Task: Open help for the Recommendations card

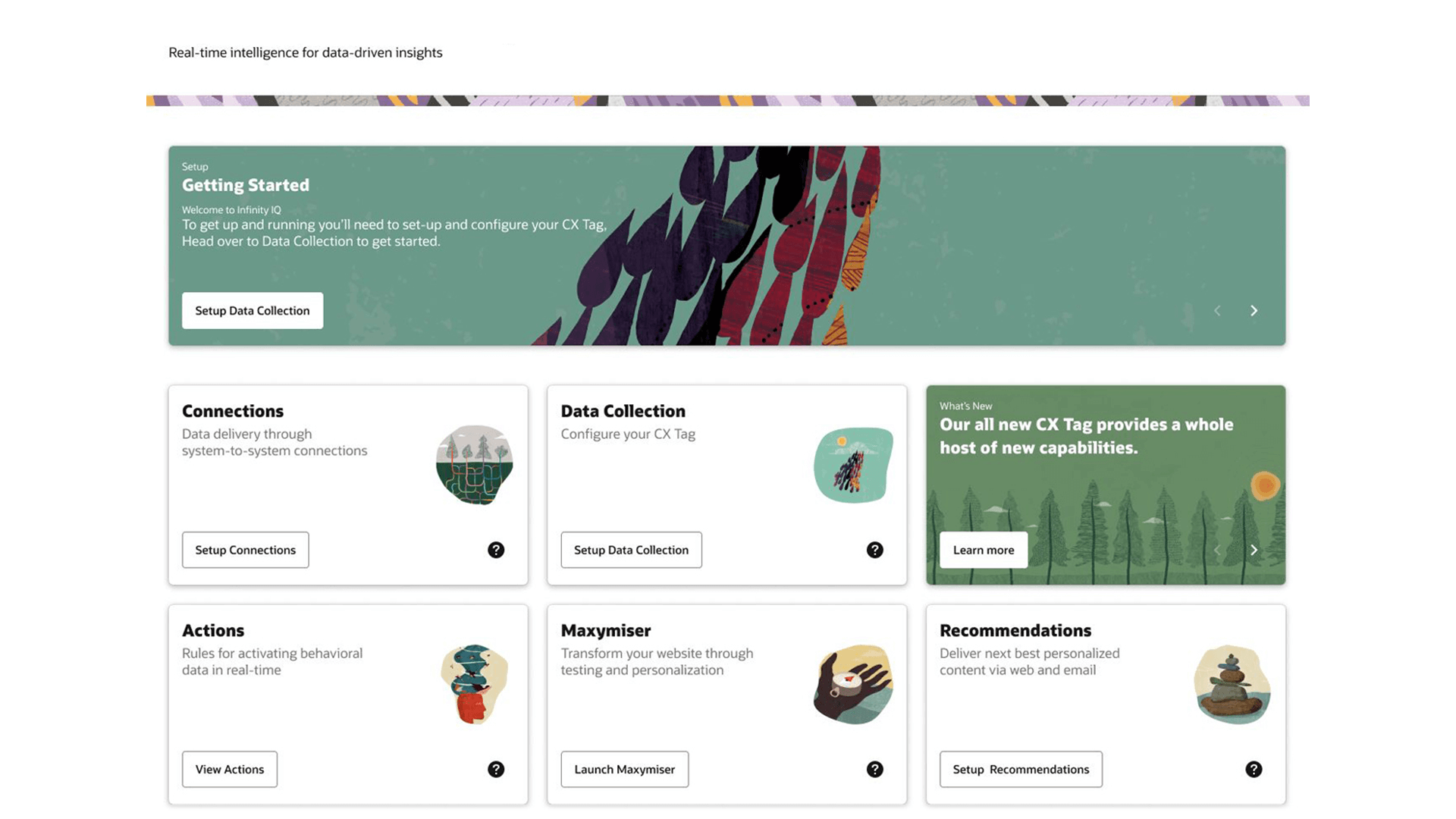Action: (1254, 769)
